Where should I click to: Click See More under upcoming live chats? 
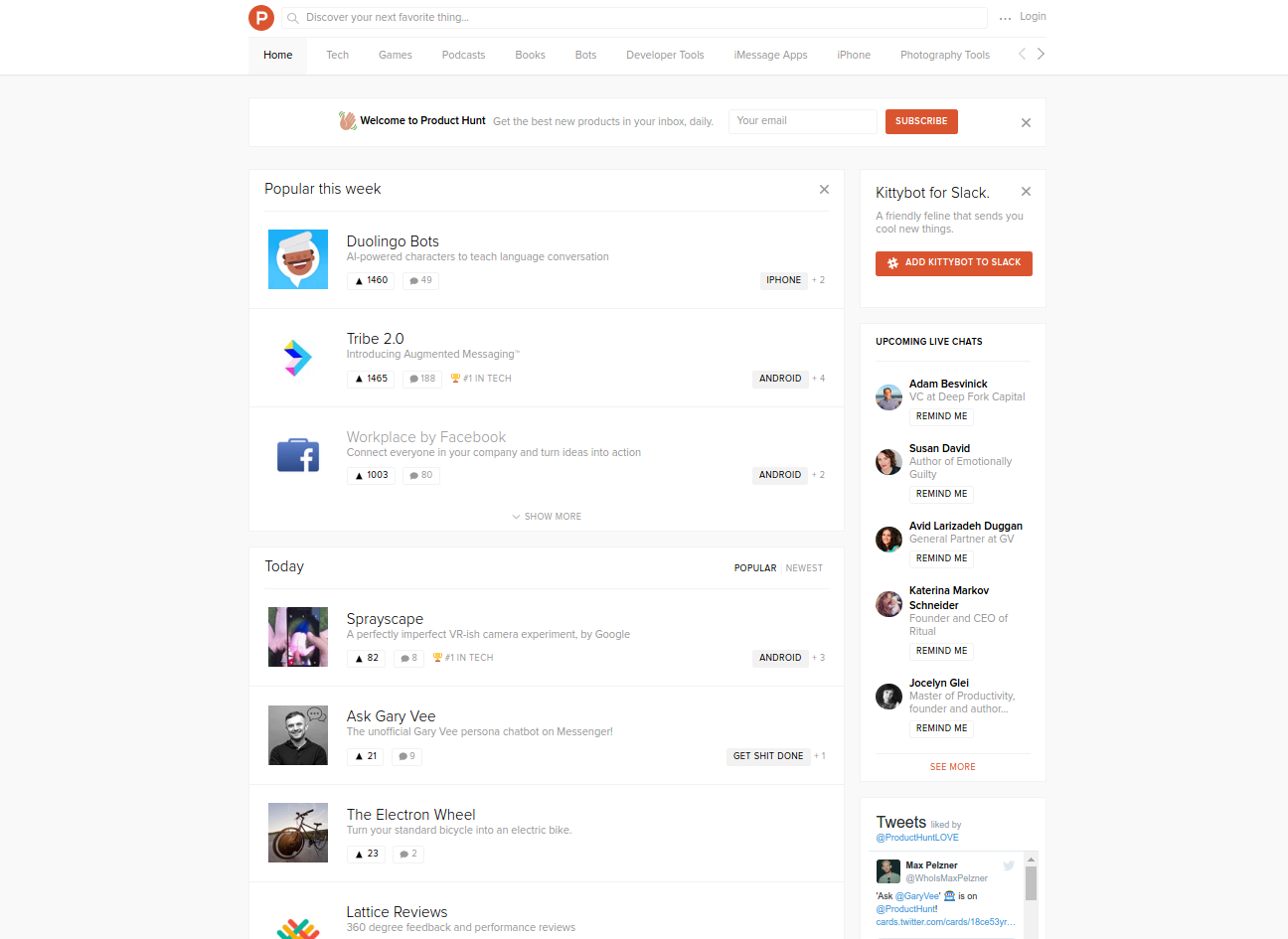pos(952,767)
